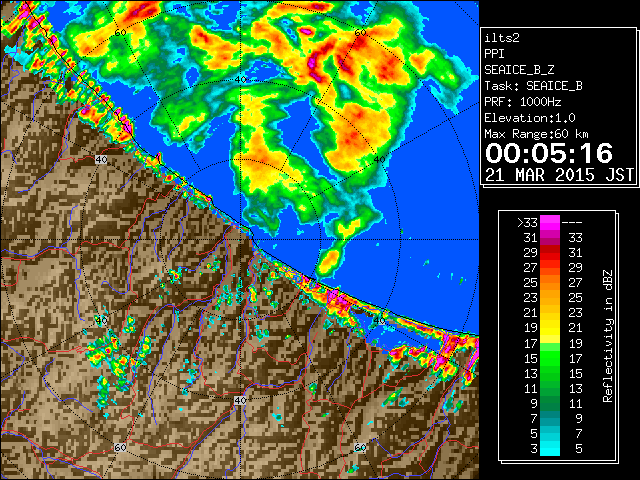Screen dimensions: 640x480
Task: Click the vertical 'Reflectivity in dBZ' legend title
Action: pyautogui.click(x=608, y=336)
